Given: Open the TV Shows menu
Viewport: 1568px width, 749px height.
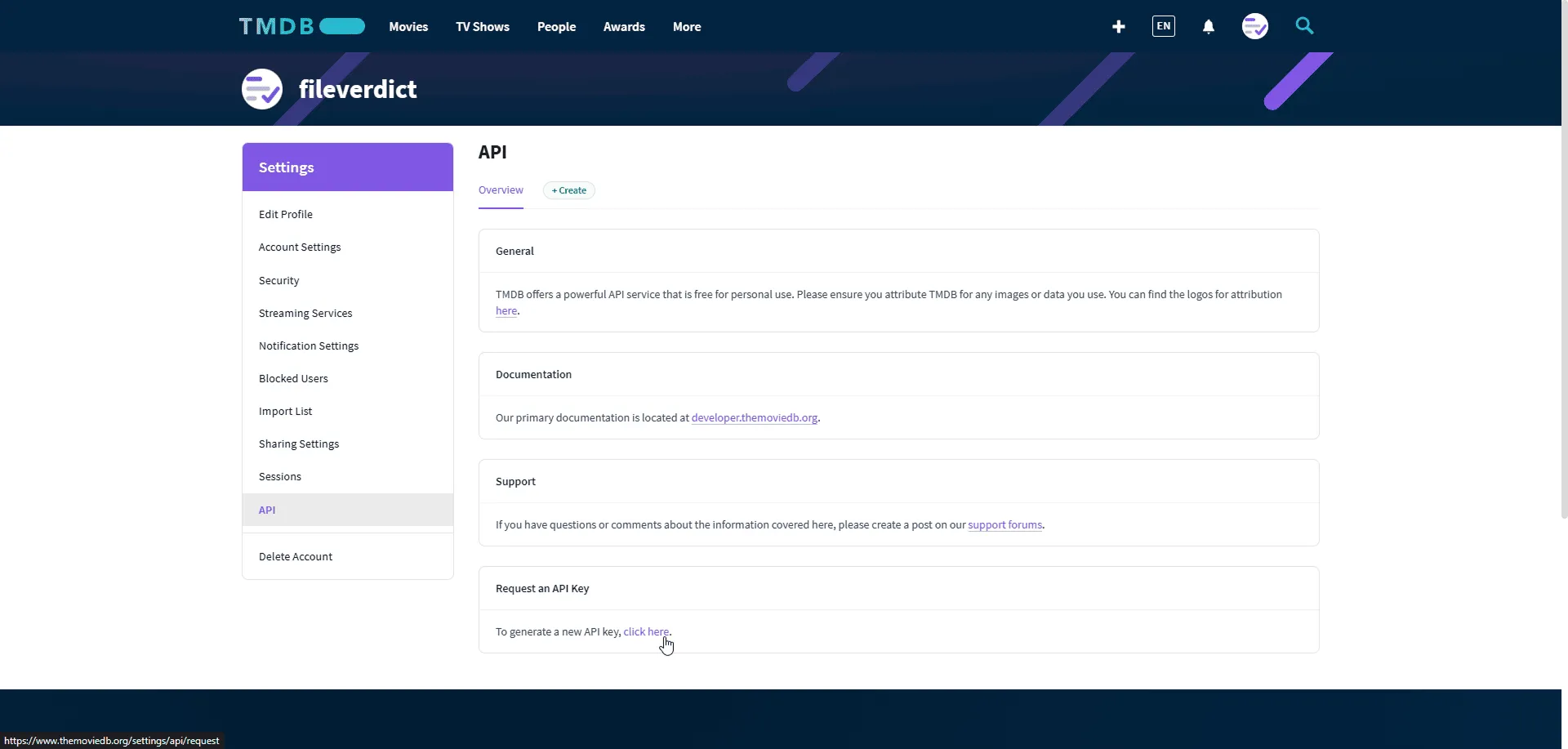Looking at the screenshot, I should click(x=483, y=27).
